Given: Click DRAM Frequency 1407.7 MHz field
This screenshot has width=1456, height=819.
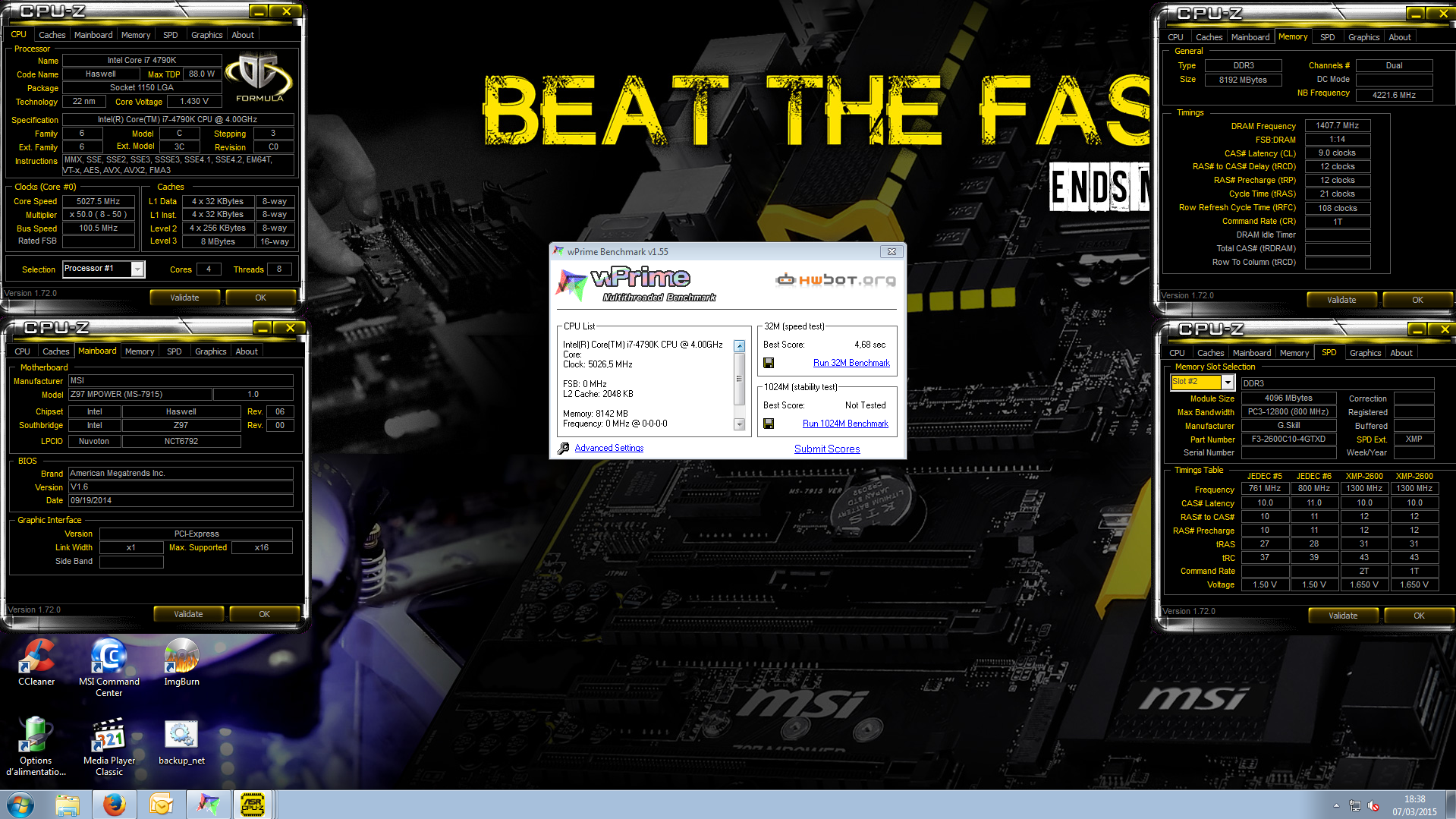Looking at the screenshot, I should (x=1338, y=126).
